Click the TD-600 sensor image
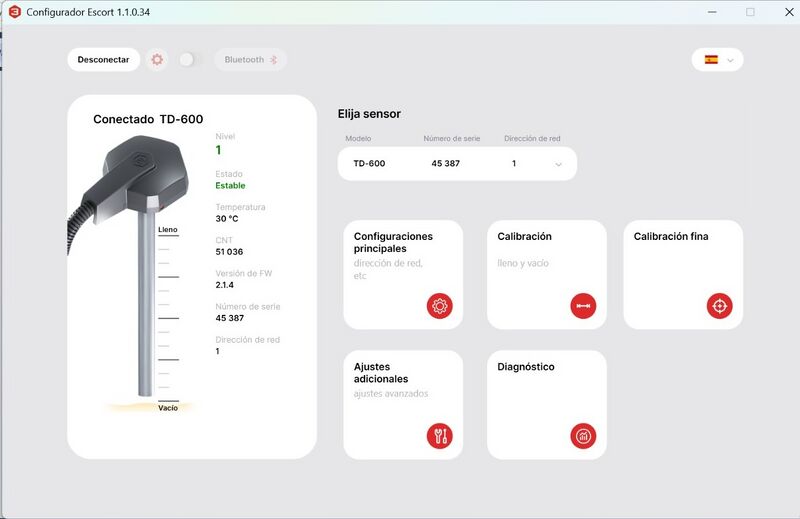Viewport: 800px width, 519px height. tap(130, 265)
